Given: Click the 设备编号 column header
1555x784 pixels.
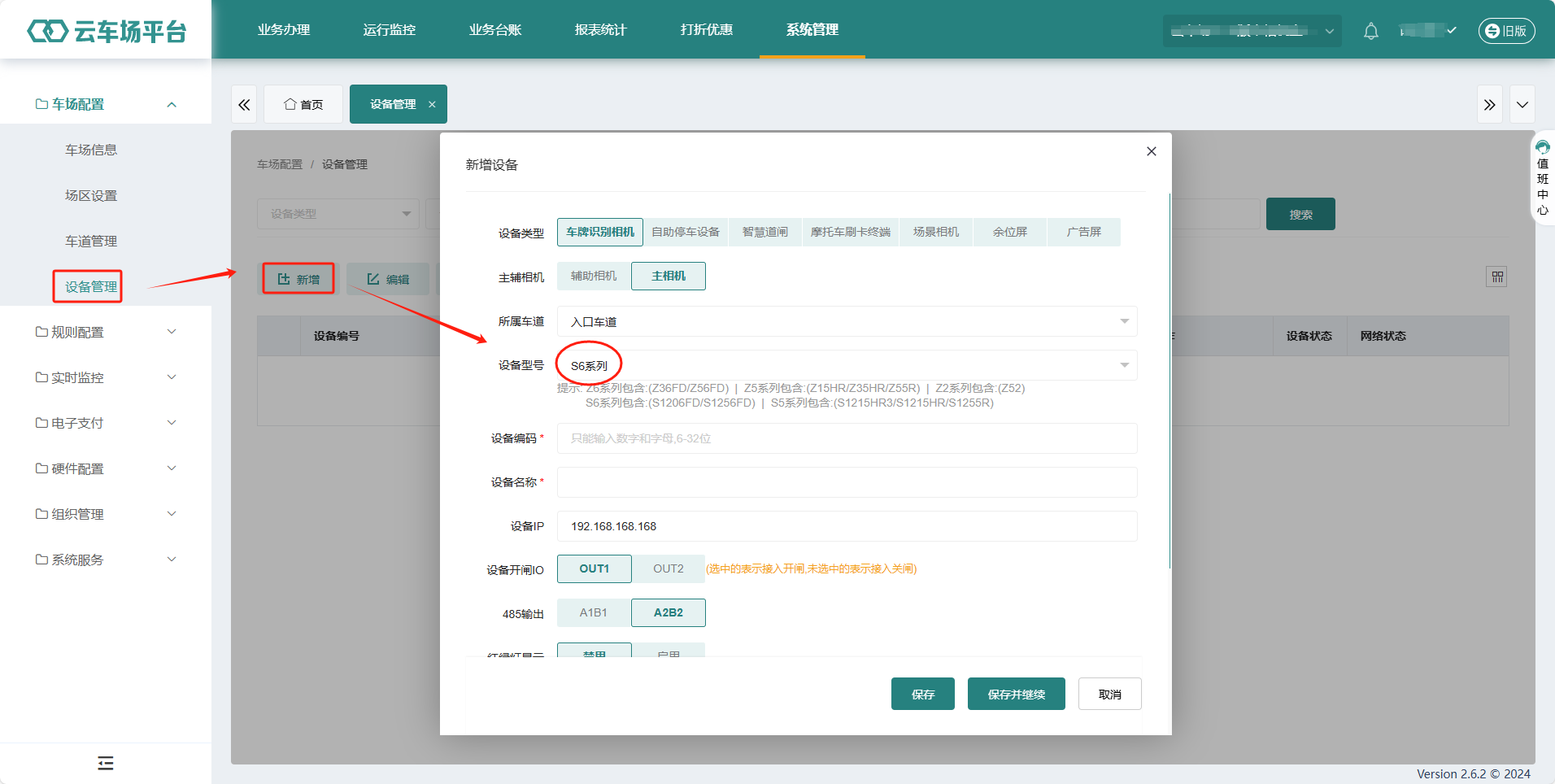Looking at the screenshot, I should pos(337,336).
